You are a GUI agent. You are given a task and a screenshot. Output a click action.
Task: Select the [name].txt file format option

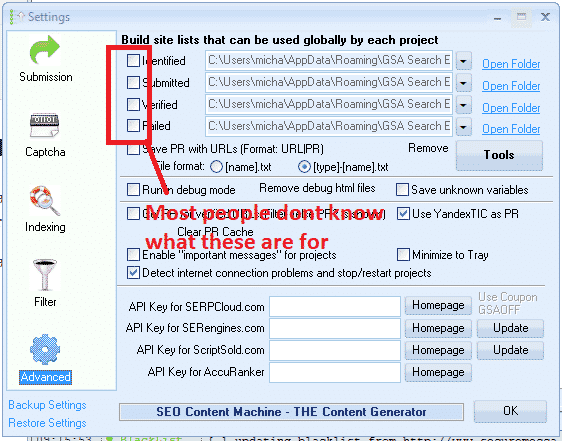pos(216,167)
